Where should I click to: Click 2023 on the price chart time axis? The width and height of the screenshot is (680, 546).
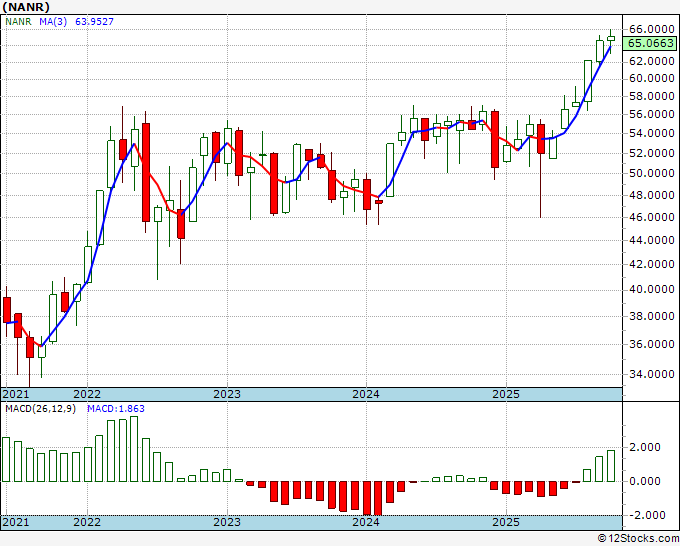click(227, 394)
